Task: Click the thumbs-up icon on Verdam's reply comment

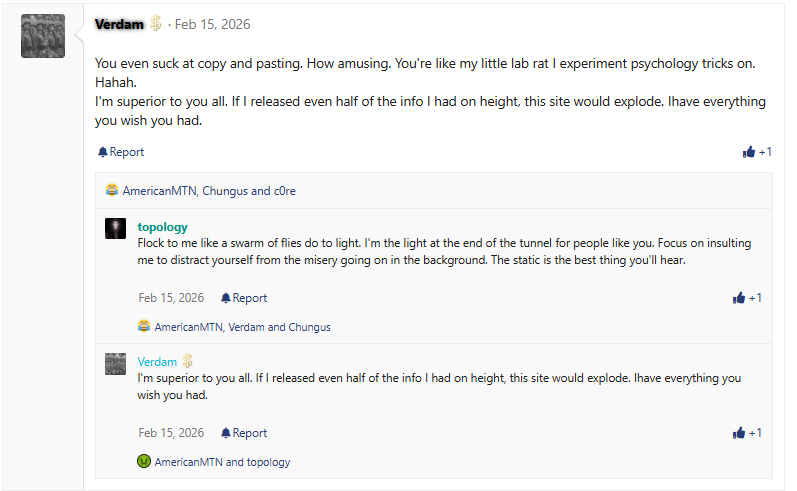Action: click(739, 433)
